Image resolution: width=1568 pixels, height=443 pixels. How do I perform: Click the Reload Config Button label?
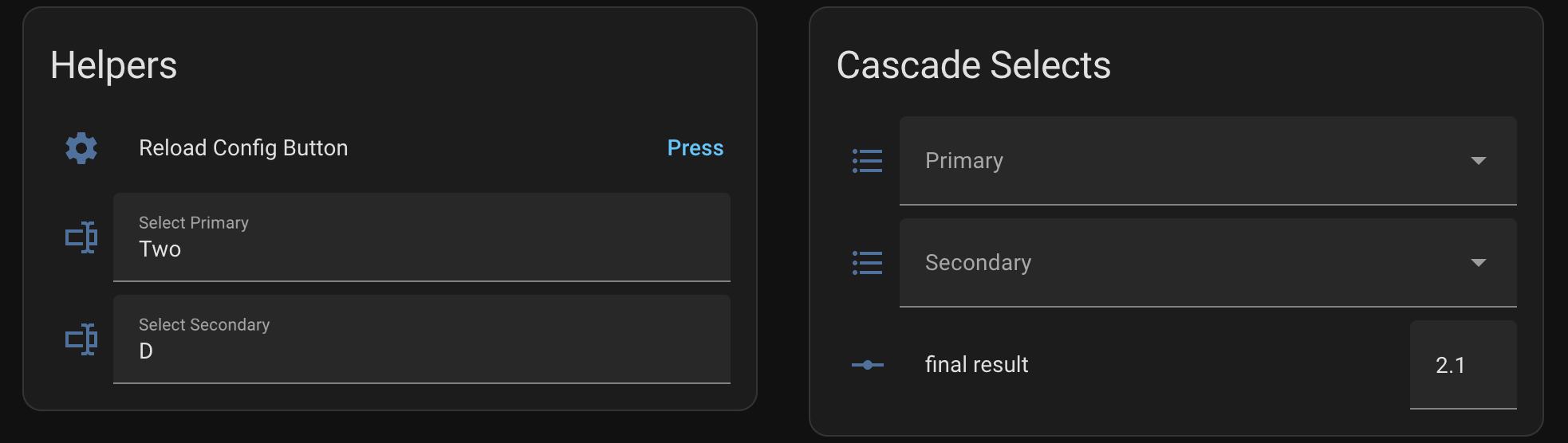[x=243, y=148]
